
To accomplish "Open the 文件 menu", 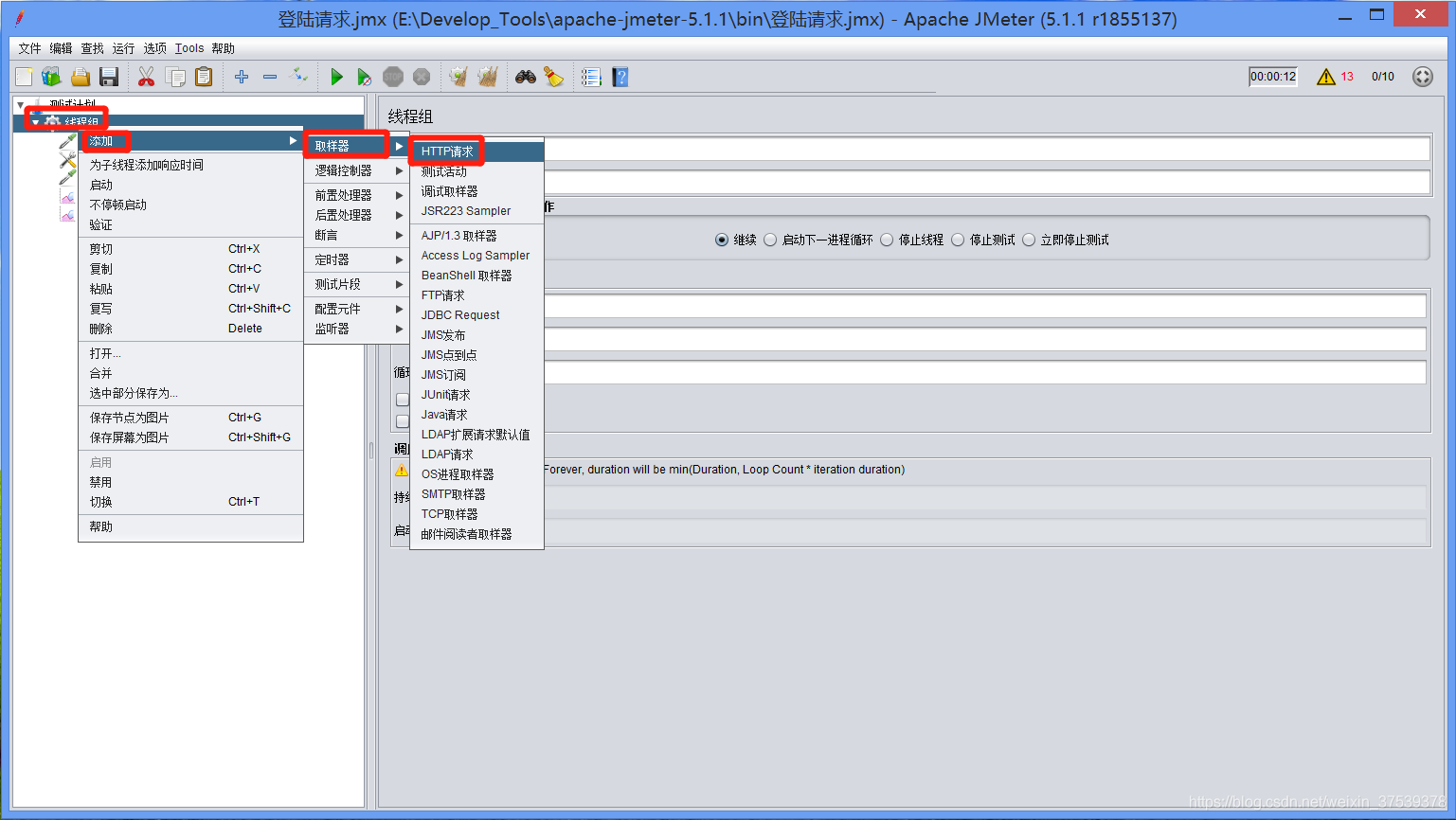I will coord(29,48).
